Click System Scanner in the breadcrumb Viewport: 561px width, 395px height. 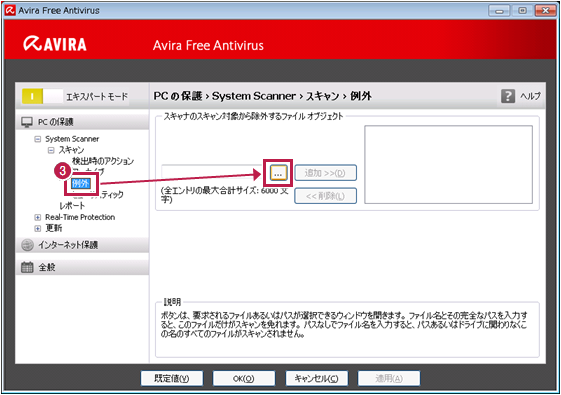(x=254, y=96)
